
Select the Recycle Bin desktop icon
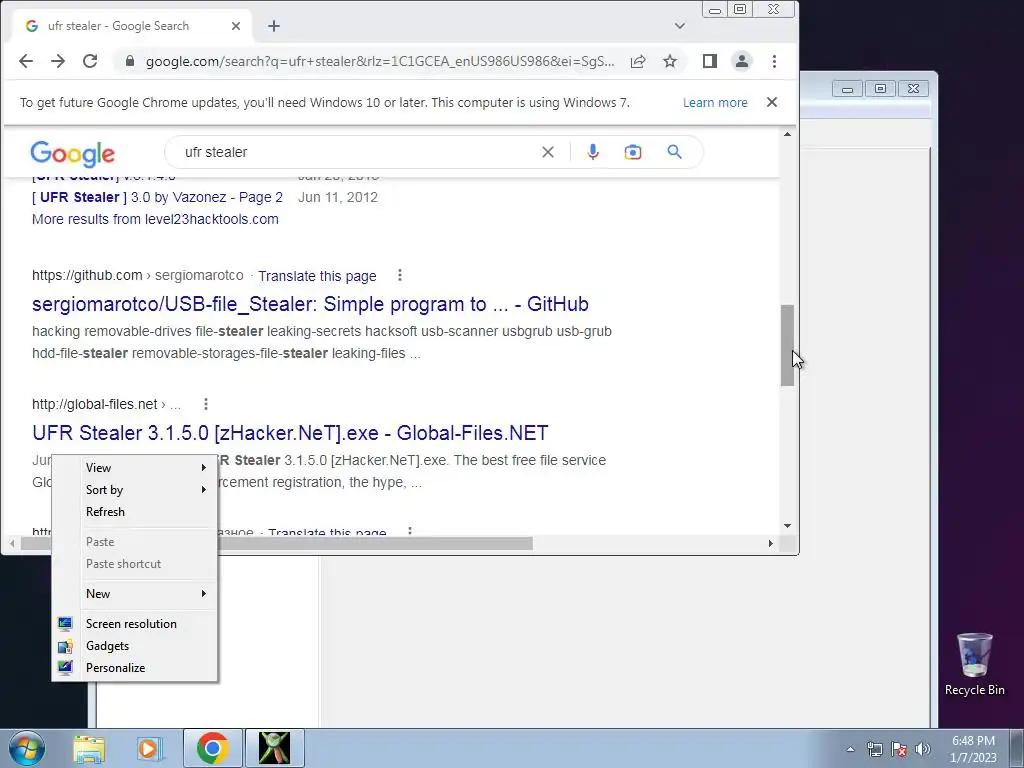coord(974,664)
